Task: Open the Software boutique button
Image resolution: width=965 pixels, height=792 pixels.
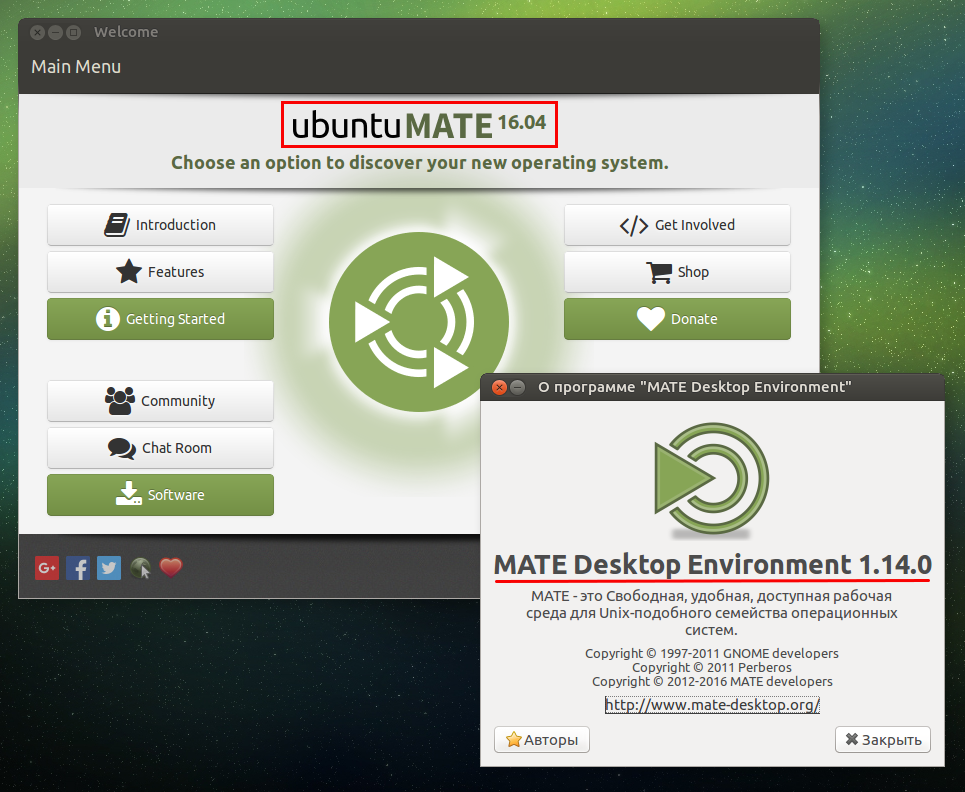Action: pyautogui.click(x=160, y=495)
